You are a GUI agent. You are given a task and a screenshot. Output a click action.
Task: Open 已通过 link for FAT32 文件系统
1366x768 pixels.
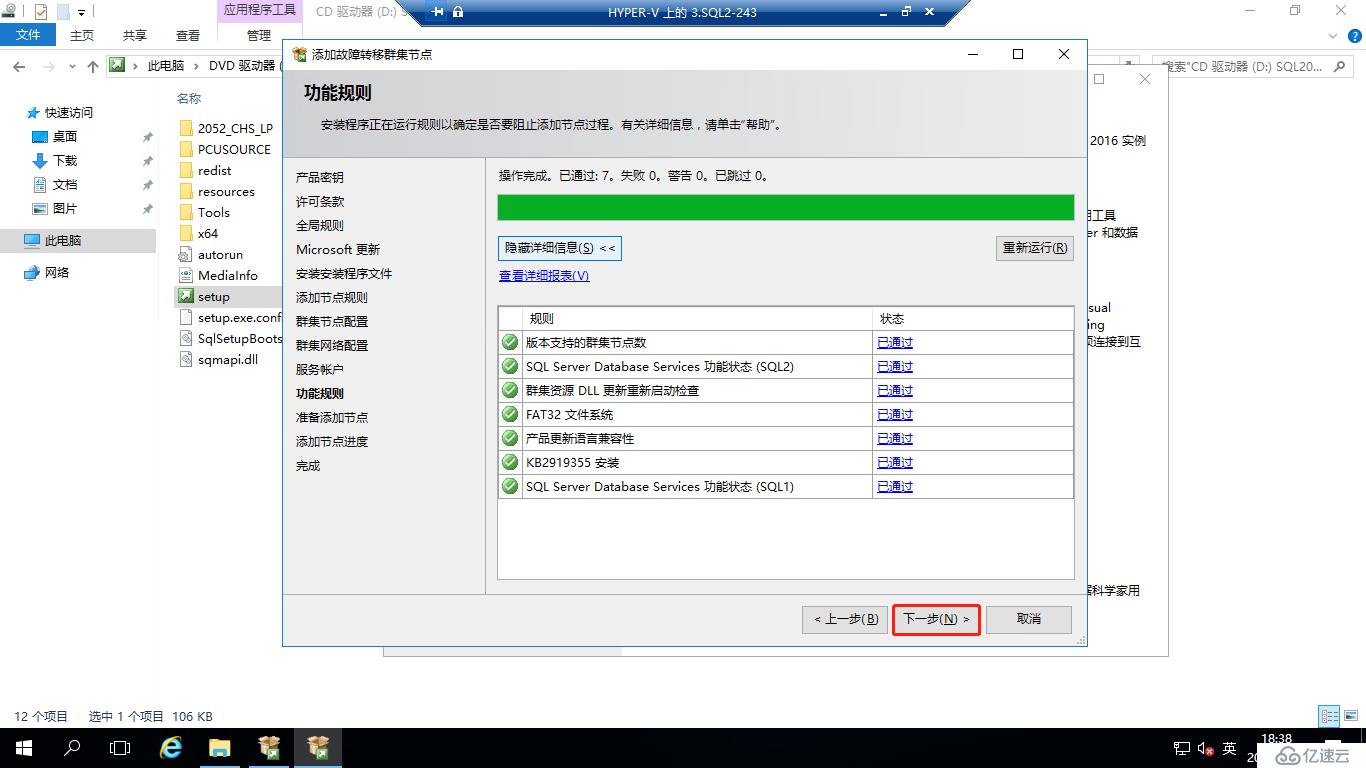(x=895, y=415)
